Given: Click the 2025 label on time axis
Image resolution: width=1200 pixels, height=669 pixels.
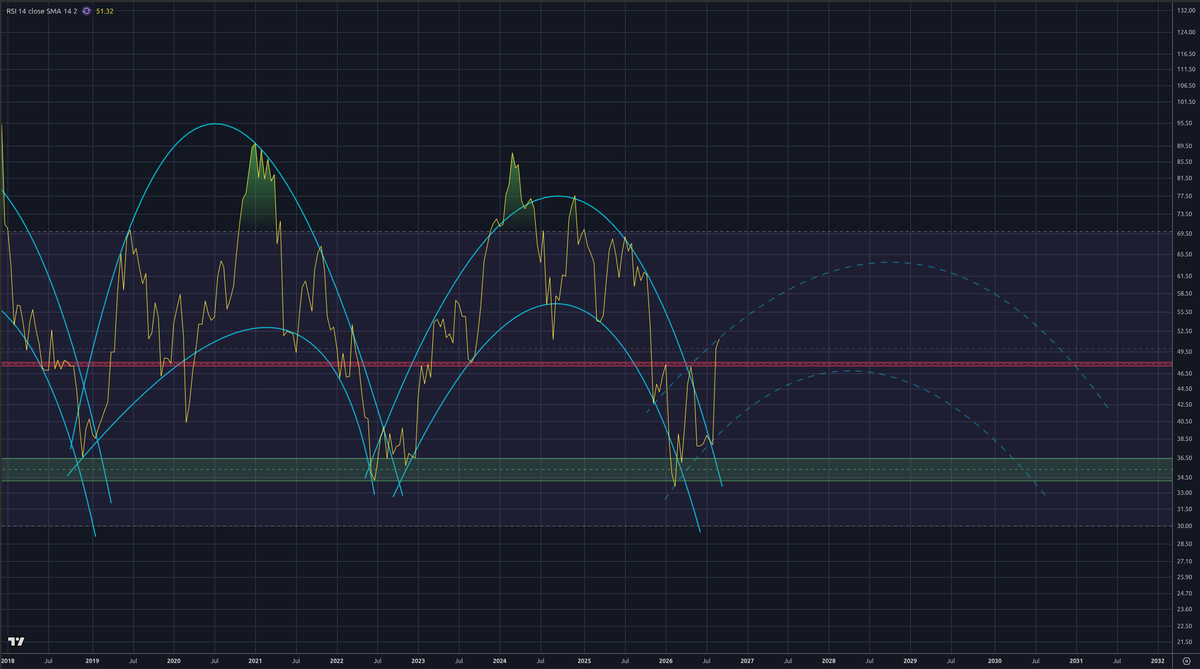Looking at the screenshot, I should (583, 661).
